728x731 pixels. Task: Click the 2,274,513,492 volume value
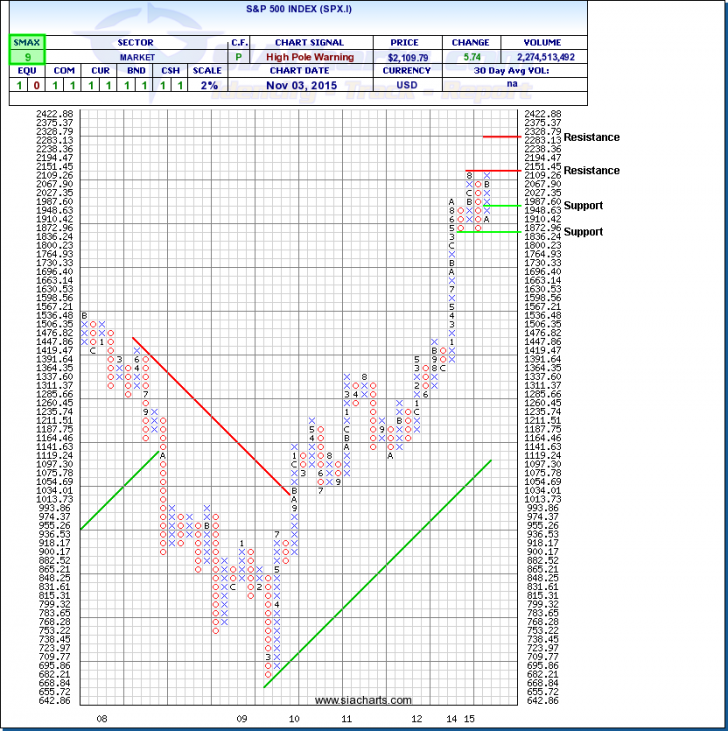[542, 57]
